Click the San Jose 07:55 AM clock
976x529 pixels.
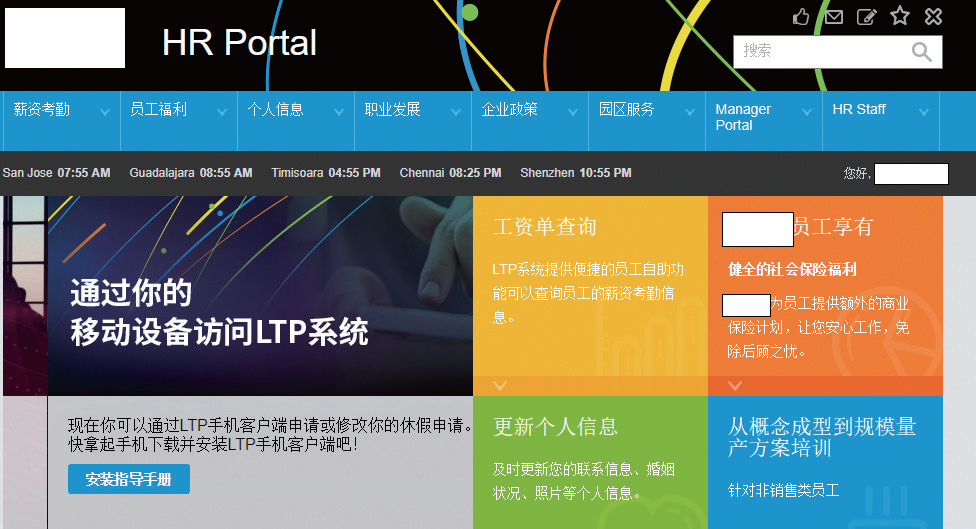56,173
